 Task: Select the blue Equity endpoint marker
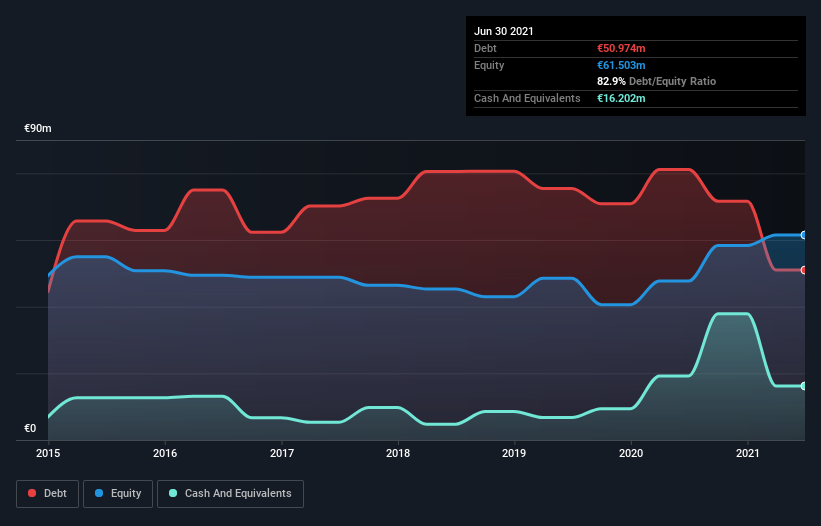(803, 236)
